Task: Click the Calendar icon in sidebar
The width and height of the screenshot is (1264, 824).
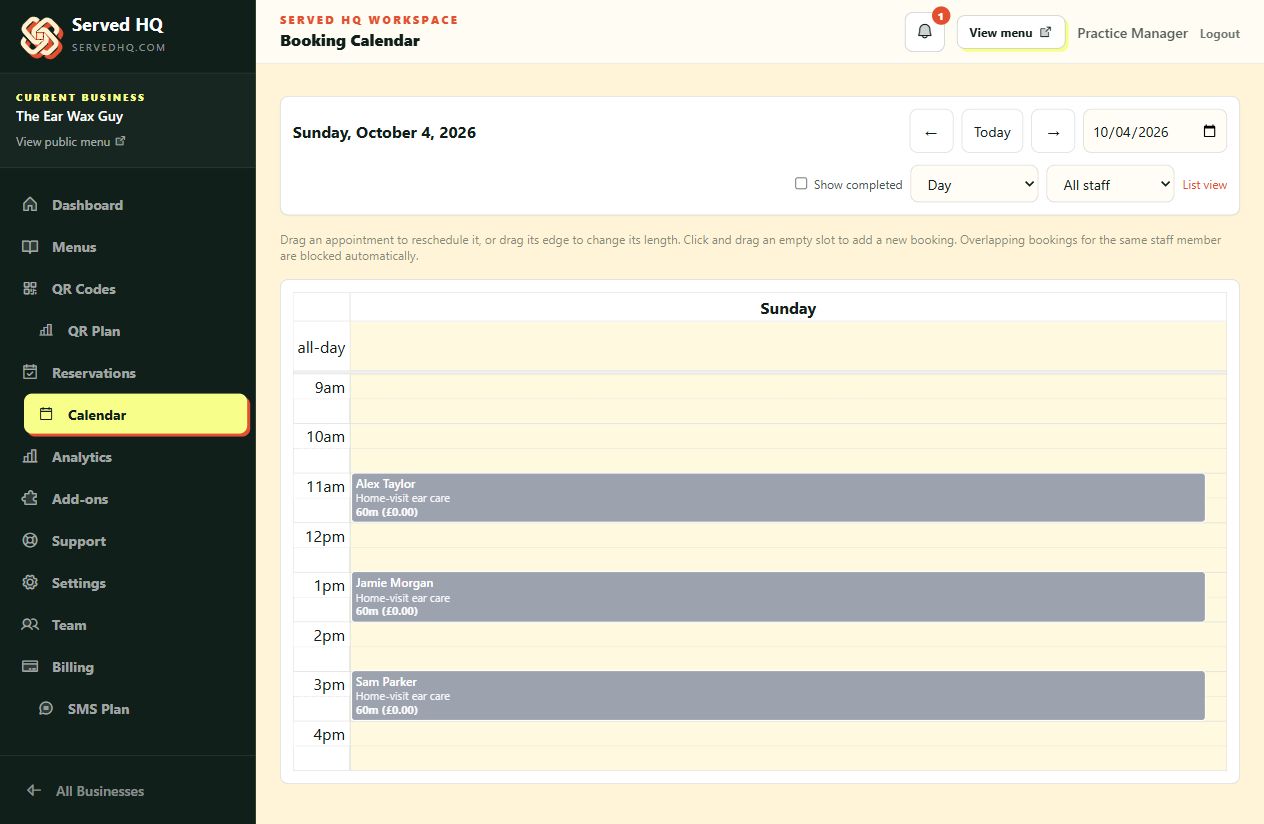Action: click(x=46, y=414)
